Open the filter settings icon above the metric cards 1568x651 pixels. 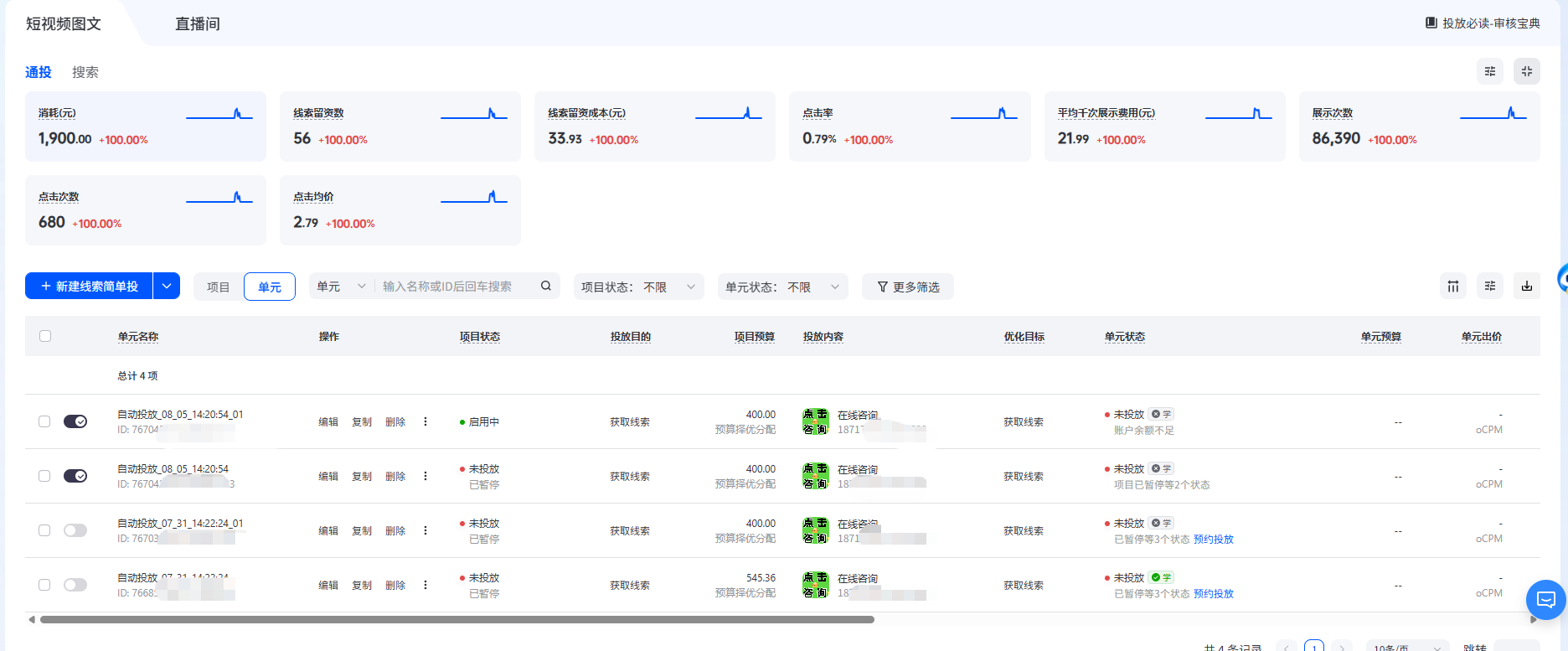tap(1490, 71)
